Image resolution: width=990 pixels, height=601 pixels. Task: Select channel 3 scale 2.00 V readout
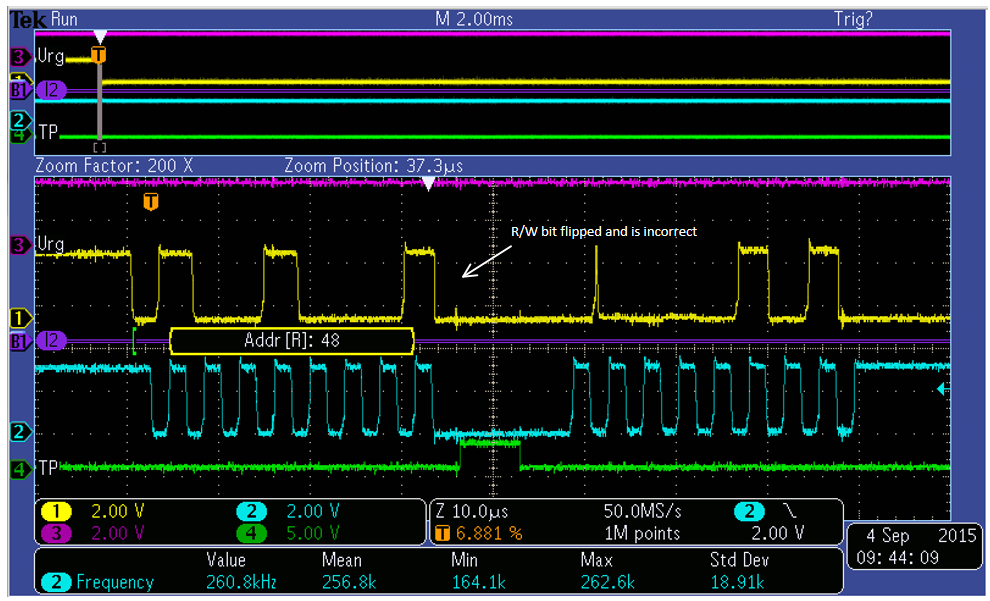[117, 533]
